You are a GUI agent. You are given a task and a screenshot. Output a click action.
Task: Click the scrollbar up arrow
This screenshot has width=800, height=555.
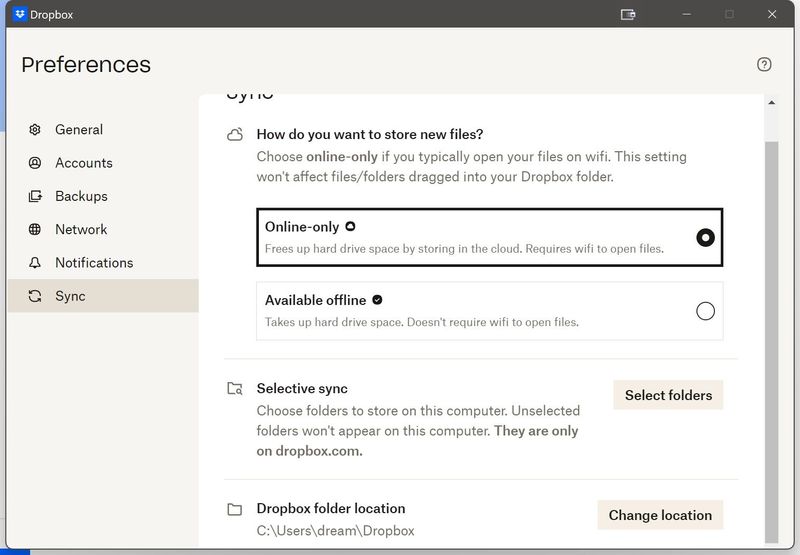click(x=770, y=102)
